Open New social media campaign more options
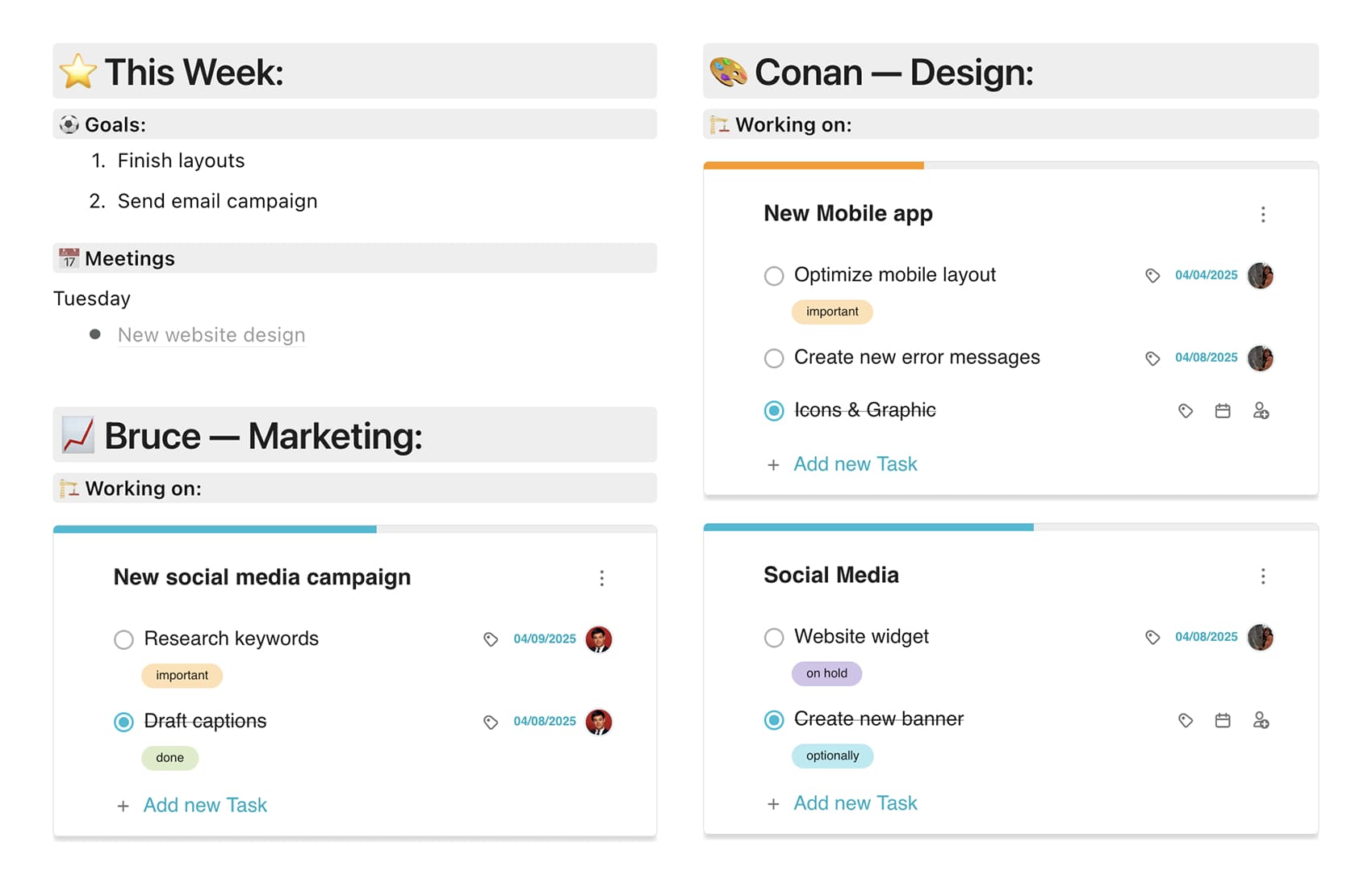Image resolution: width=1372 pixels, height=888 pixels. 601,578
